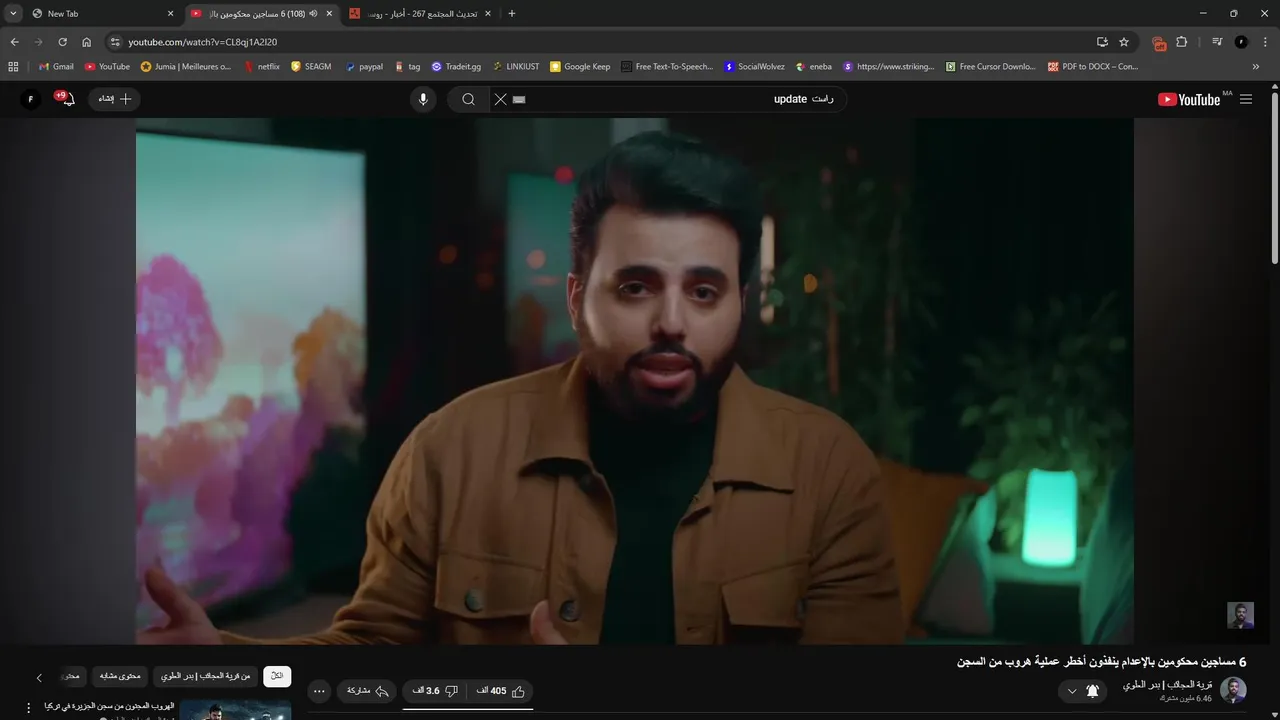Focus the youtube.com address bar

600,42
